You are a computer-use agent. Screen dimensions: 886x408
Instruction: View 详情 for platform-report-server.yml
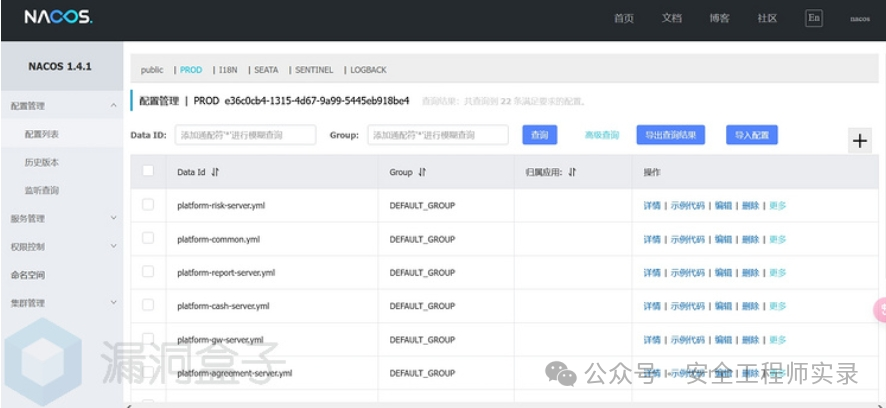pos(652,273)
